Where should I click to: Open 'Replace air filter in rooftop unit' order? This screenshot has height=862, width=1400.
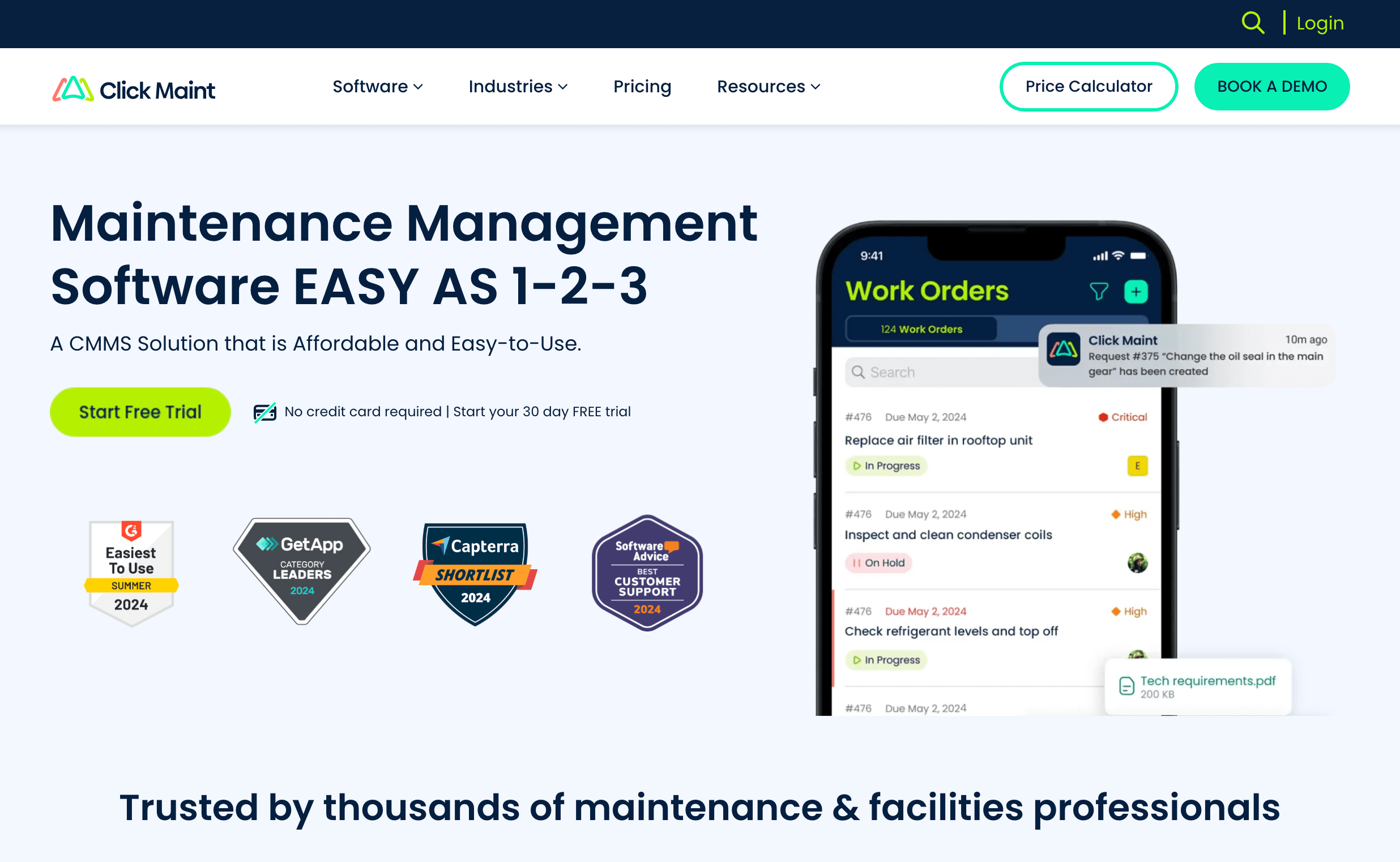click(x=938, y=440)
